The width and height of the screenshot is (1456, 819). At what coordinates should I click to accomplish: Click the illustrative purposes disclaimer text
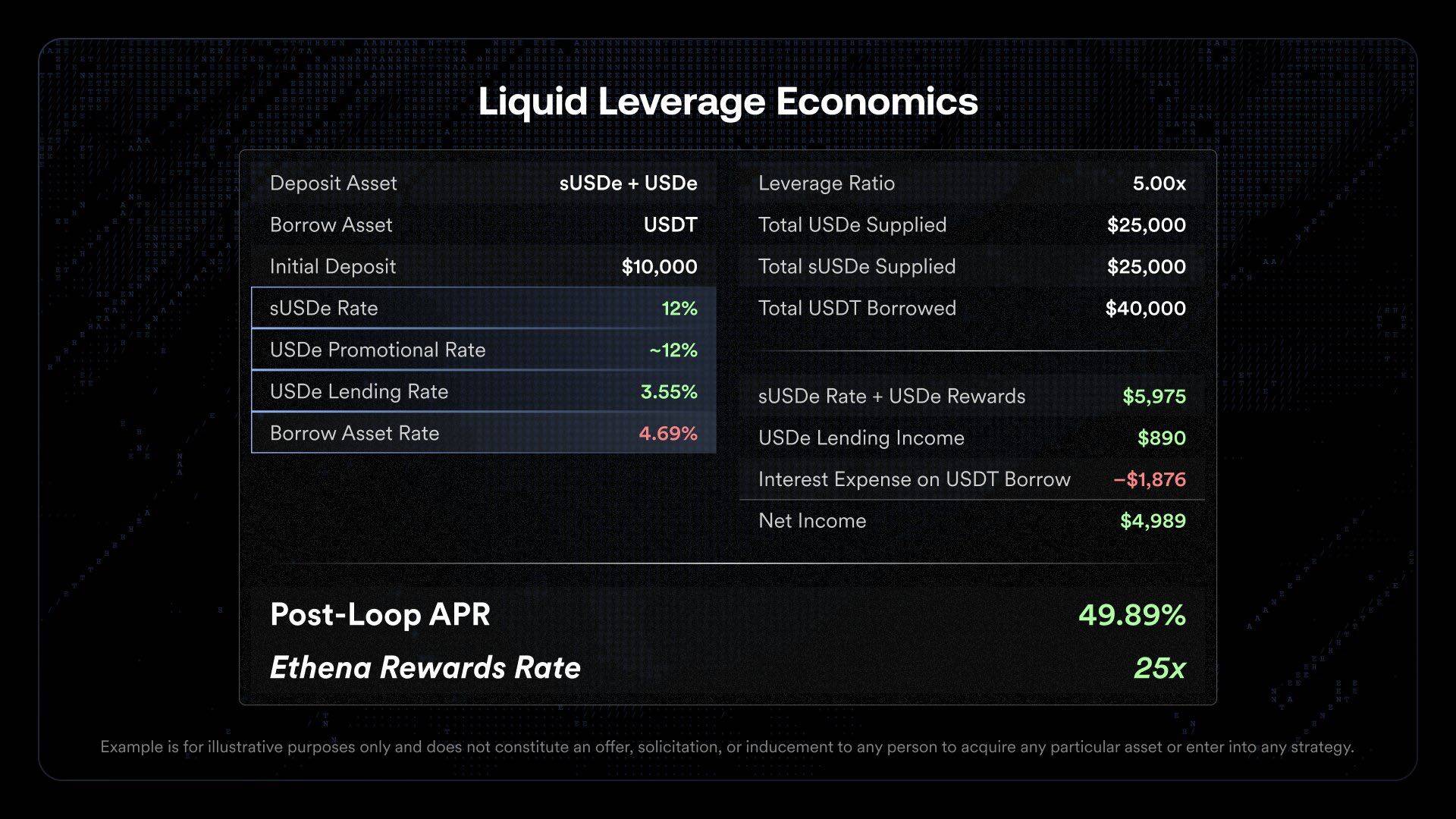point(726,747)
